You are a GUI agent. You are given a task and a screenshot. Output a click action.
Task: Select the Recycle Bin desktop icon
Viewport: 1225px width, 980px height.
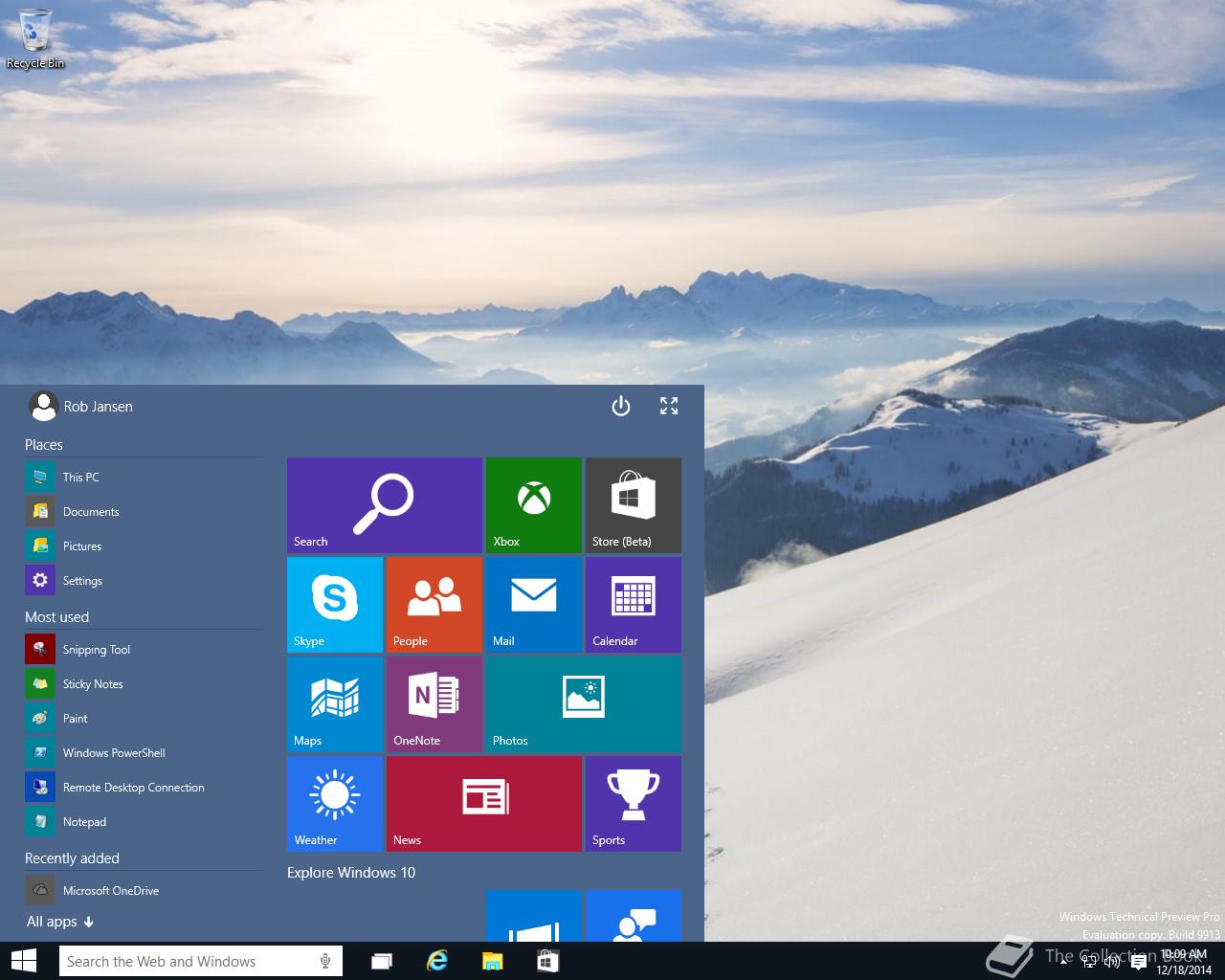(35, 38)
